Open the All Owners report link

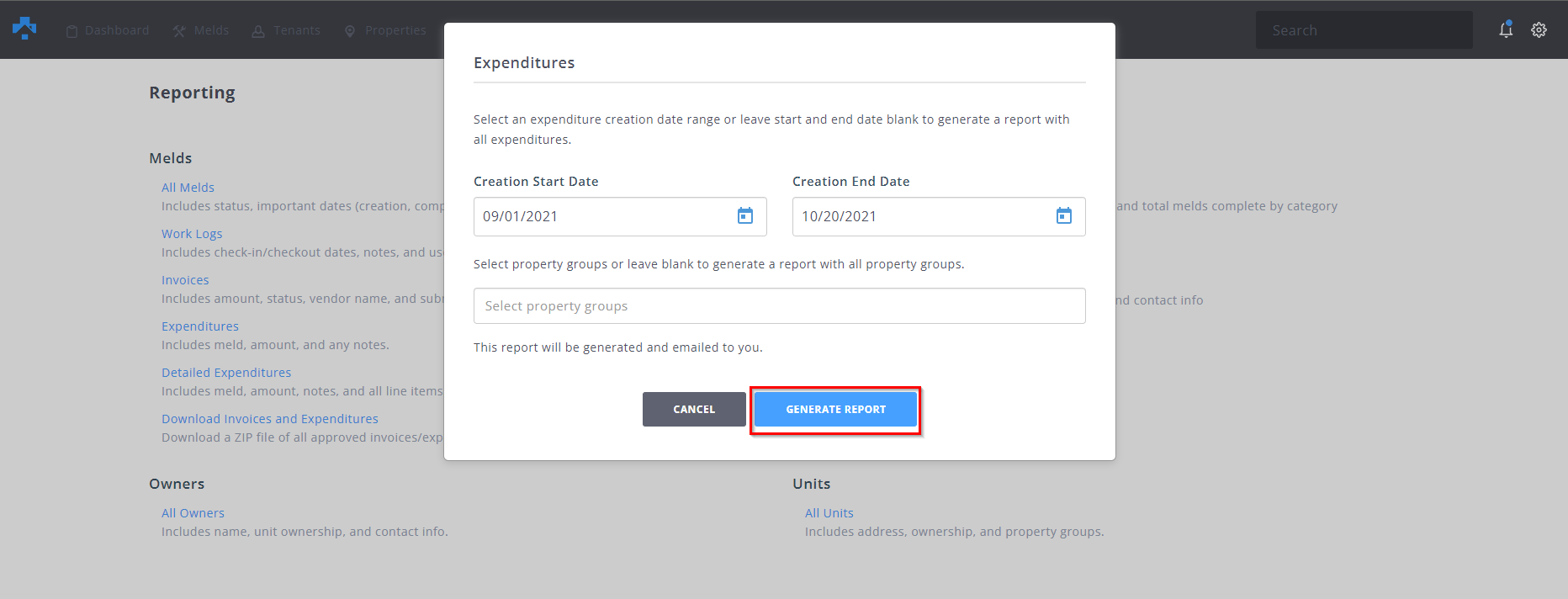193,513
